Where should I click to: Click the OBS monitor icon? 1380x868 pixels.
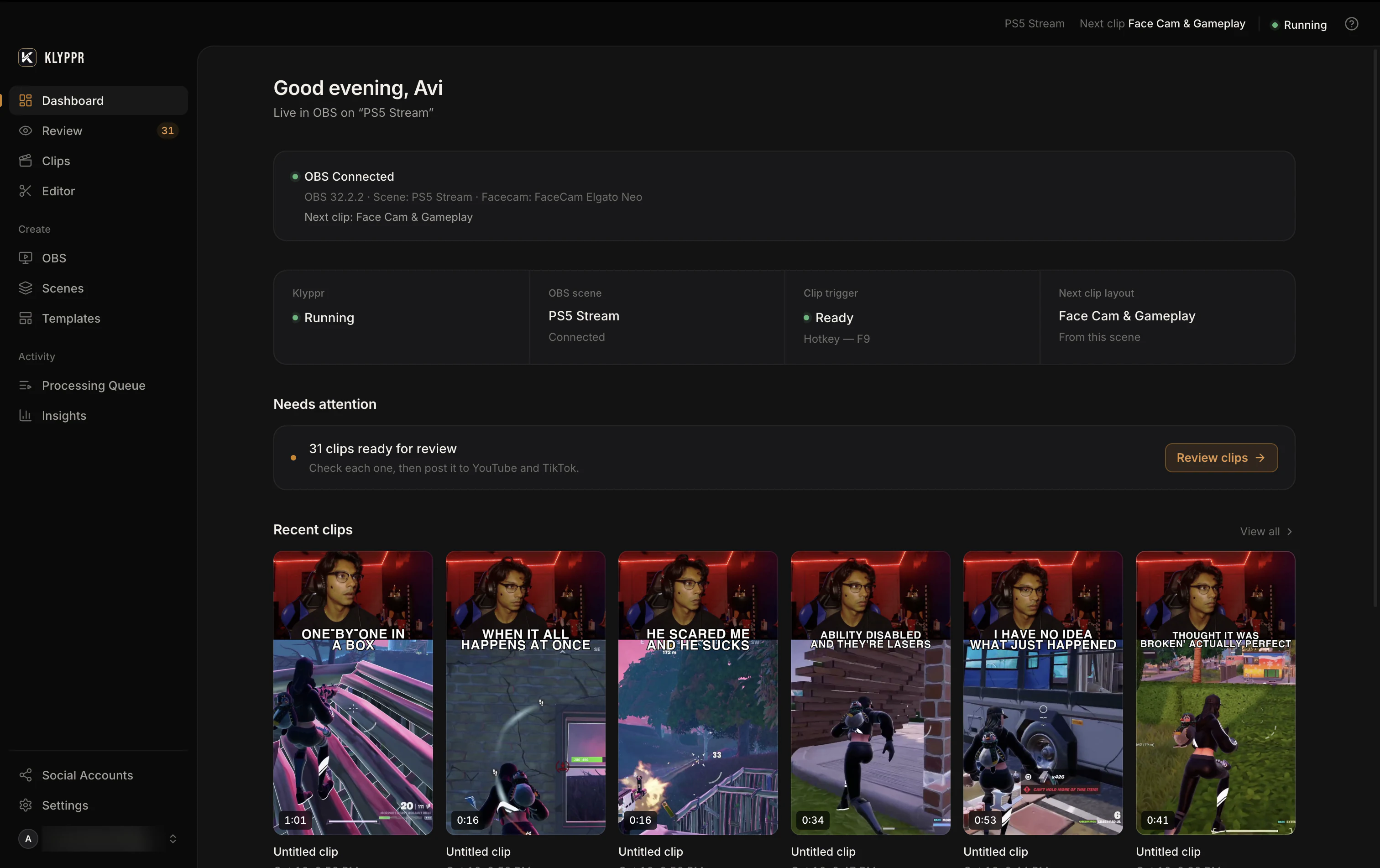pyautogui.click(x=25, y=258)
